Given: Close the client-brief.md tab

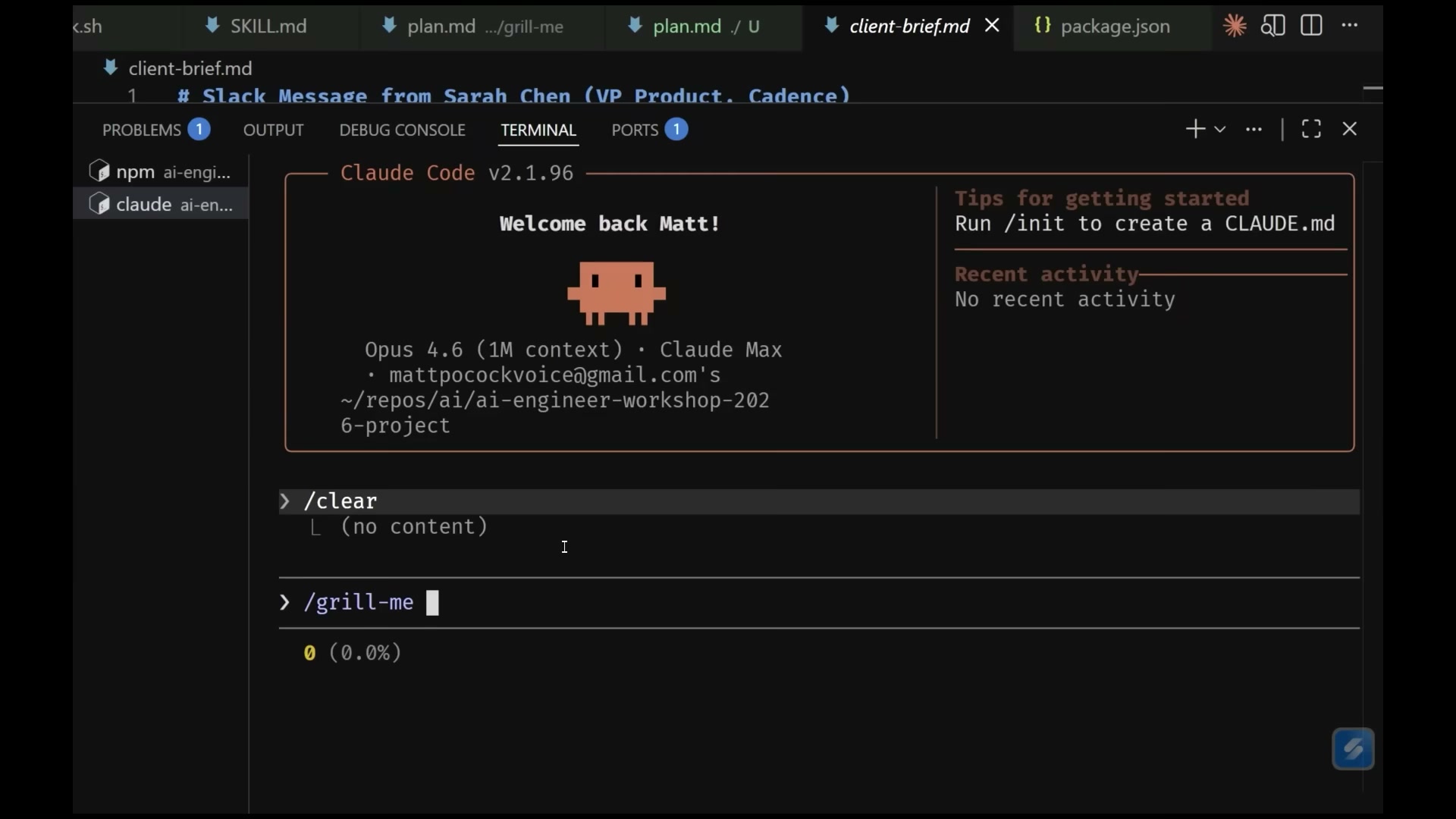Looking at the screenshot, I should click(992, 26).
